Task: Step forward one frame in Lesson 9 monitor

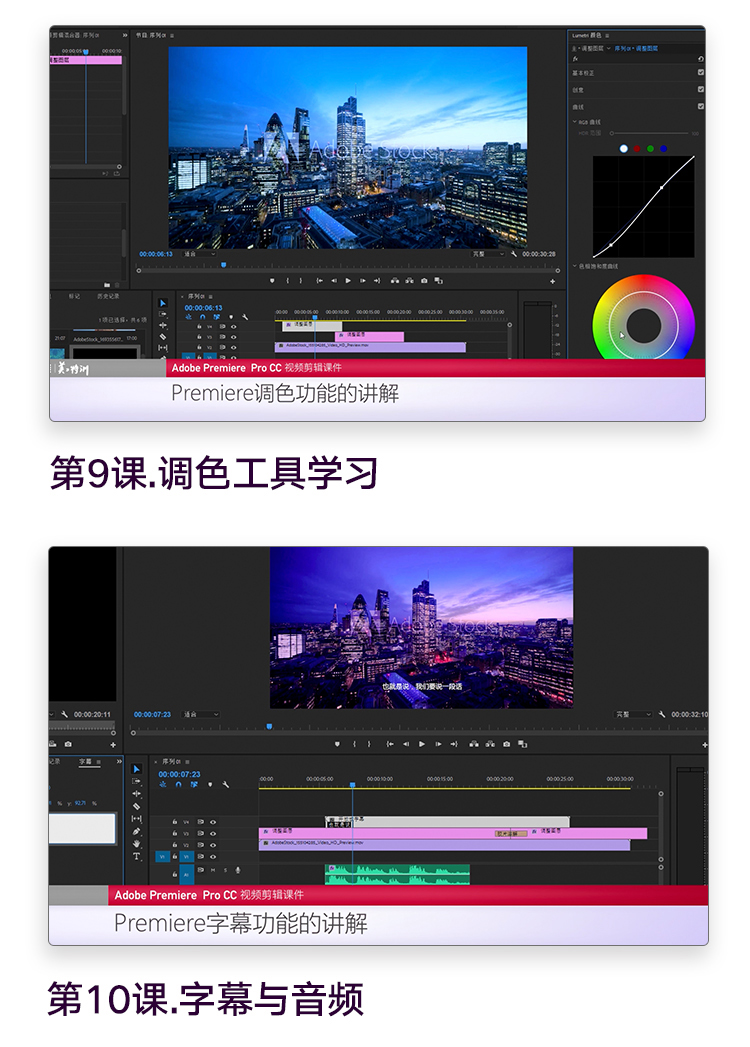Action: pyautogui.click(x=363, y=280)
